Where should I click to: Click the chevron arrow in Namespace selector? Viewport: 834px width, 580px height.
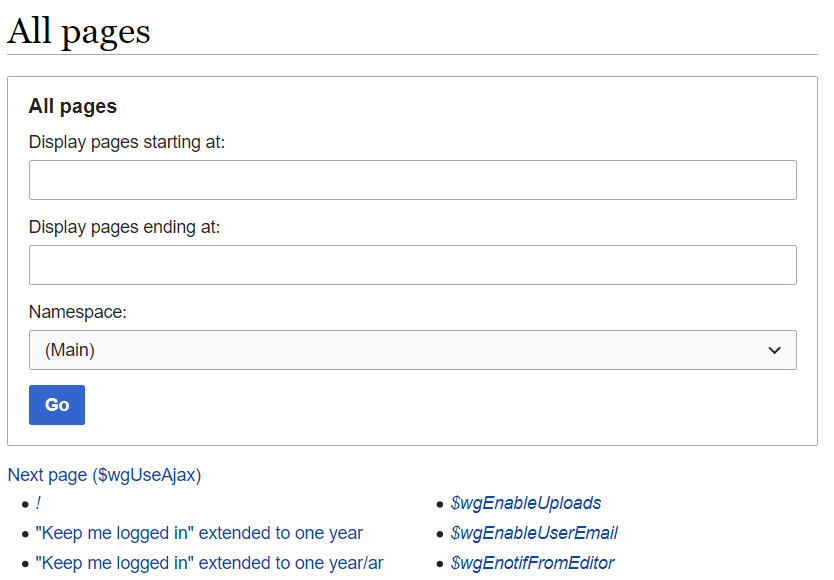coord(774,350)
